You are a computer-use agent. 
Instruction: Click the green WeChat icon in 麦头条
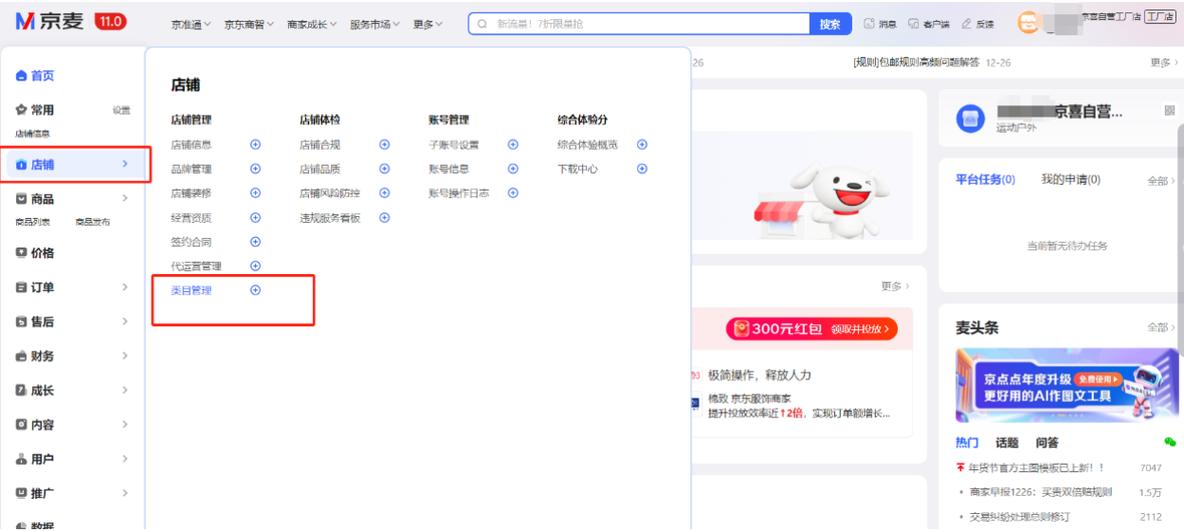tap(1170, 442)
